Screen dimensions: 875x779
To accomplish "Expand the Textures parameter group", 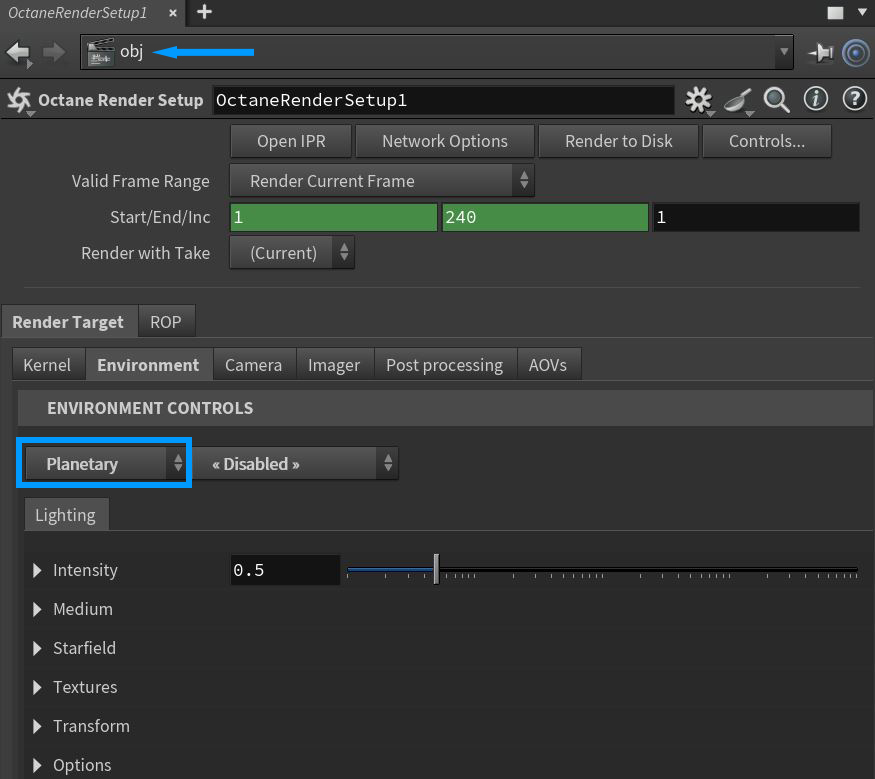I will (x=38, y=687).
